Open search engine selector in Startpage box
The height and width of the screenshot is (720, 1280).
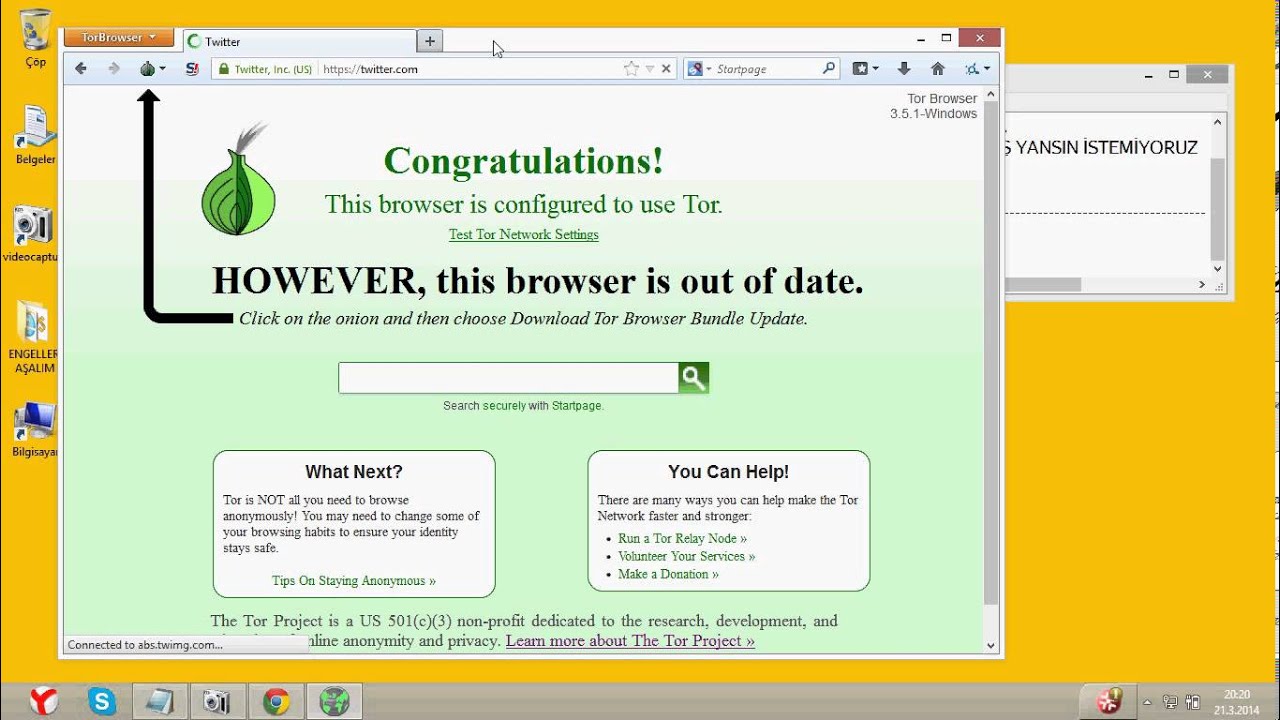(700, 69)
